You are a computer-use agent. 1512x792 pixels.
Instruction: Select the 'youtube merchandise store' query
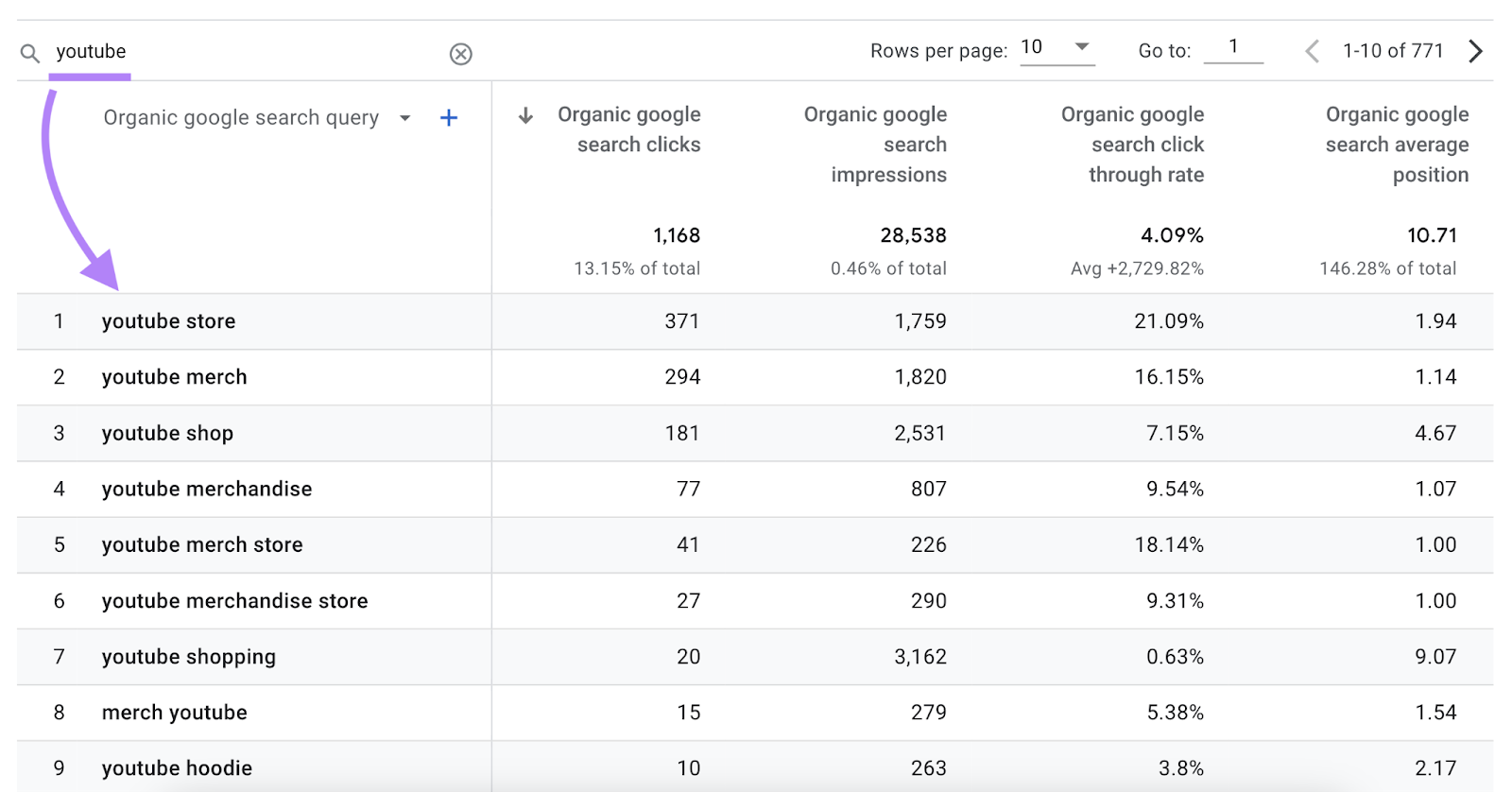pyautogui.click(x=234, y=600)
